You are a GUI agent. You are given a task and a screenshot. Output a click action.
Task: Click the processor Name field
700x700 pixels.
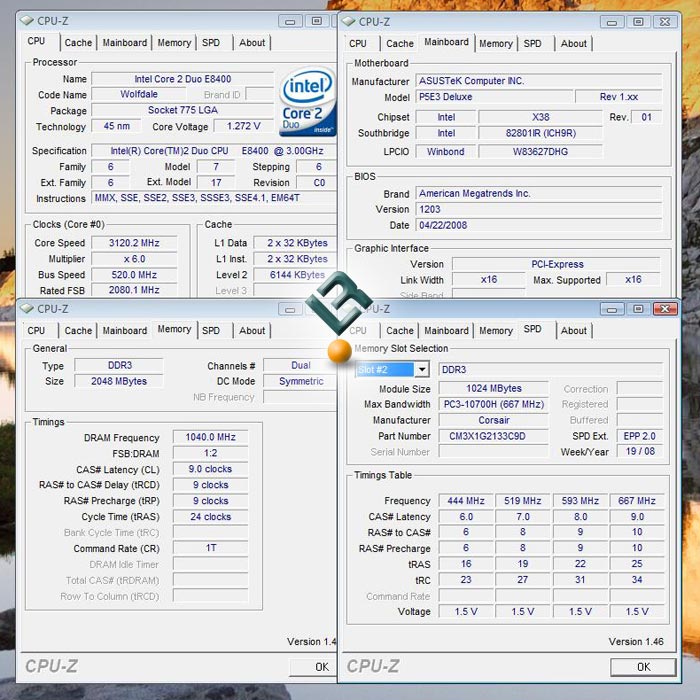coord(182,79)
